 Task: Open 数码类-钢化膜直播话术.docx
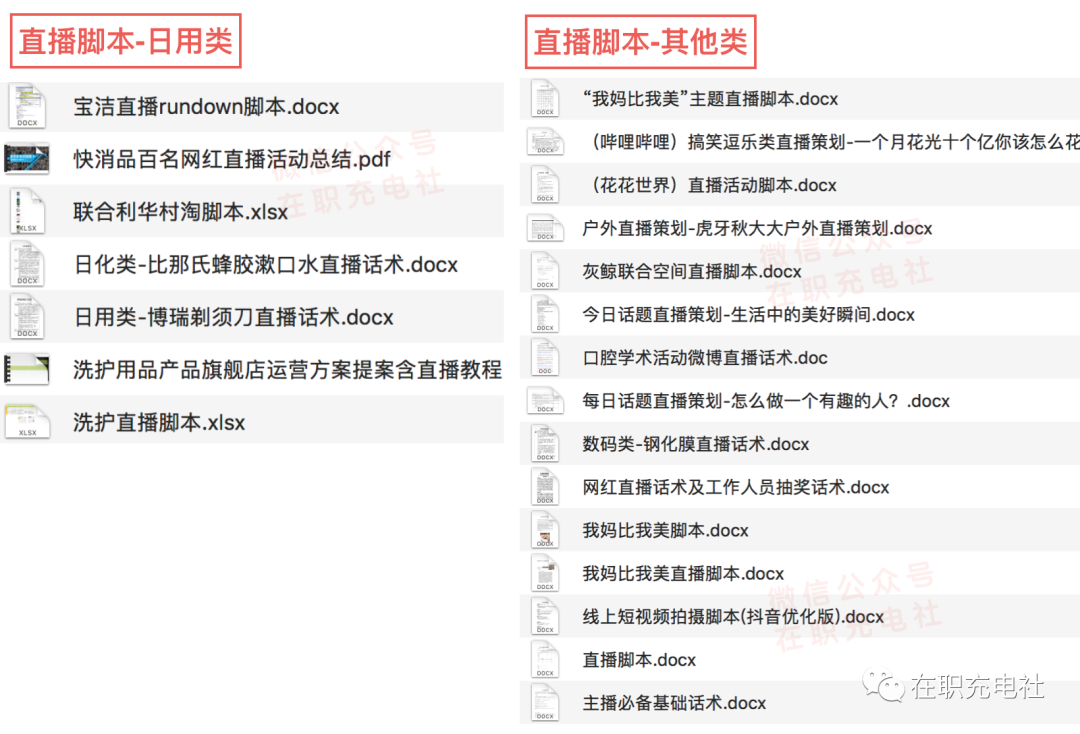click(696, 444)
